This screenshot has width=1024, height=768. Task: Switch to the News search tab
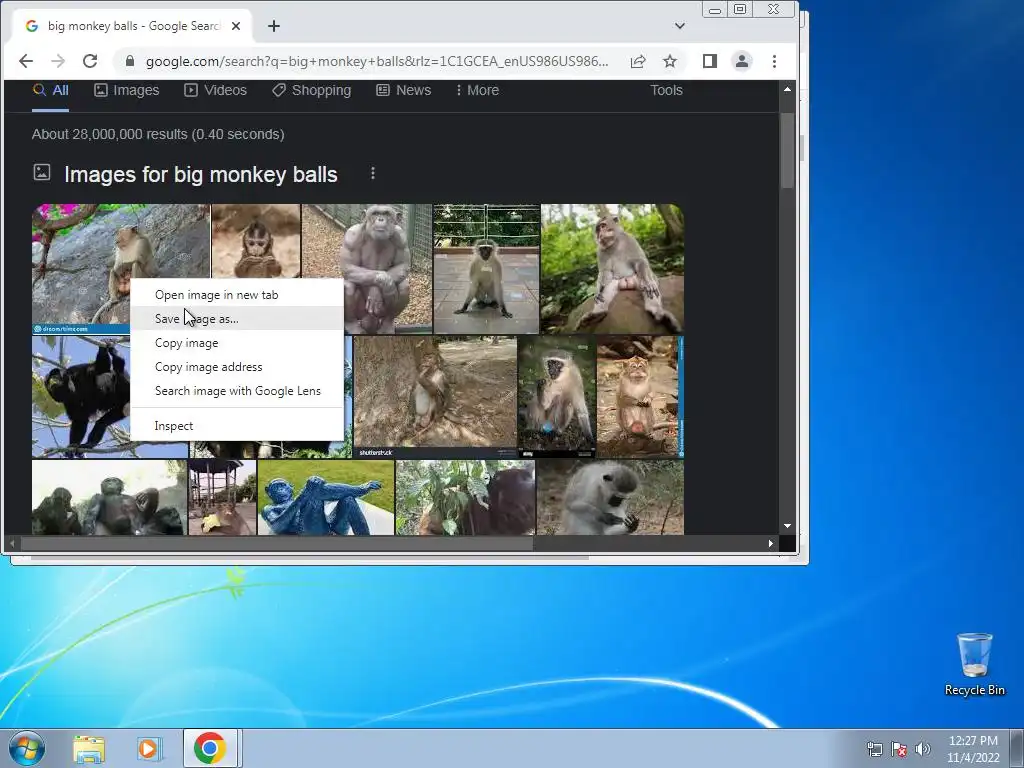tap(404, 90)
